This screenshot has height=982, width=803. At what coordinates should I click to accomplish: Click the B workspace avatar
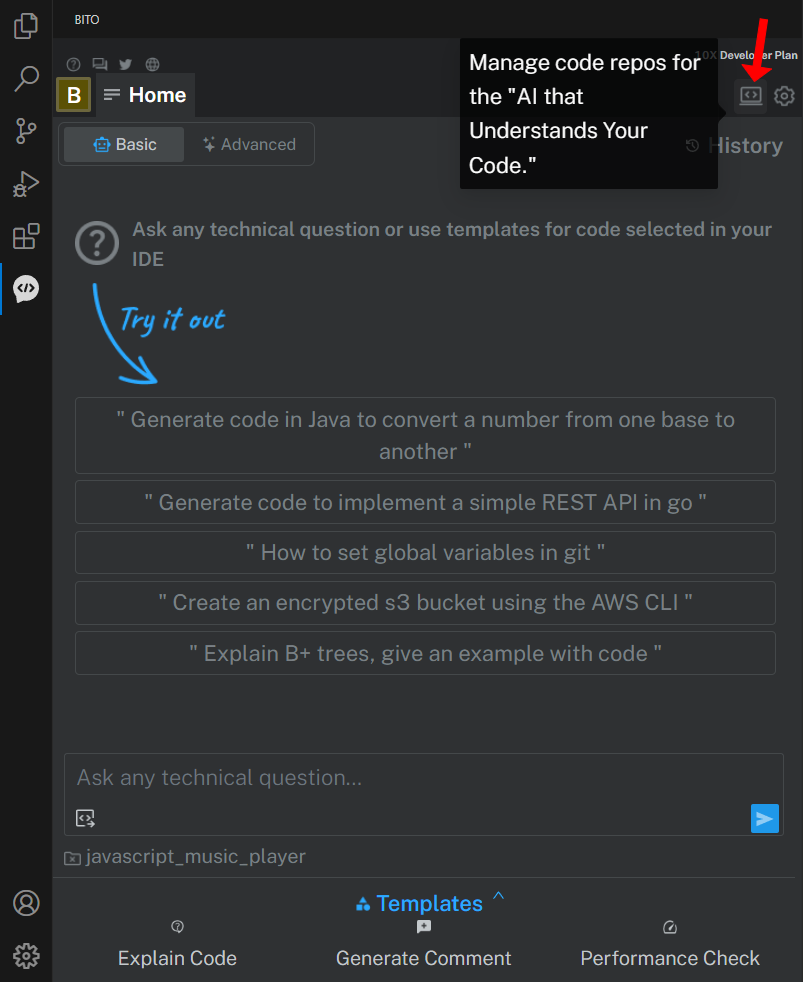[74, 95]
